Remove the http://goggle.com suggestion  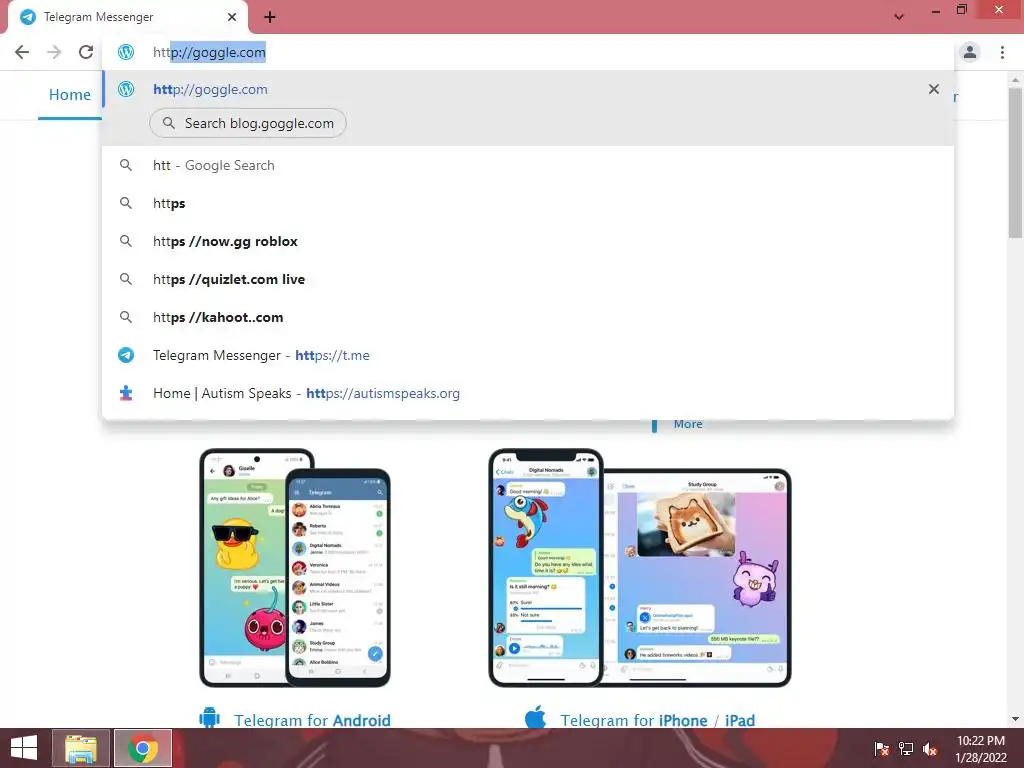click(x=934, y=89)
